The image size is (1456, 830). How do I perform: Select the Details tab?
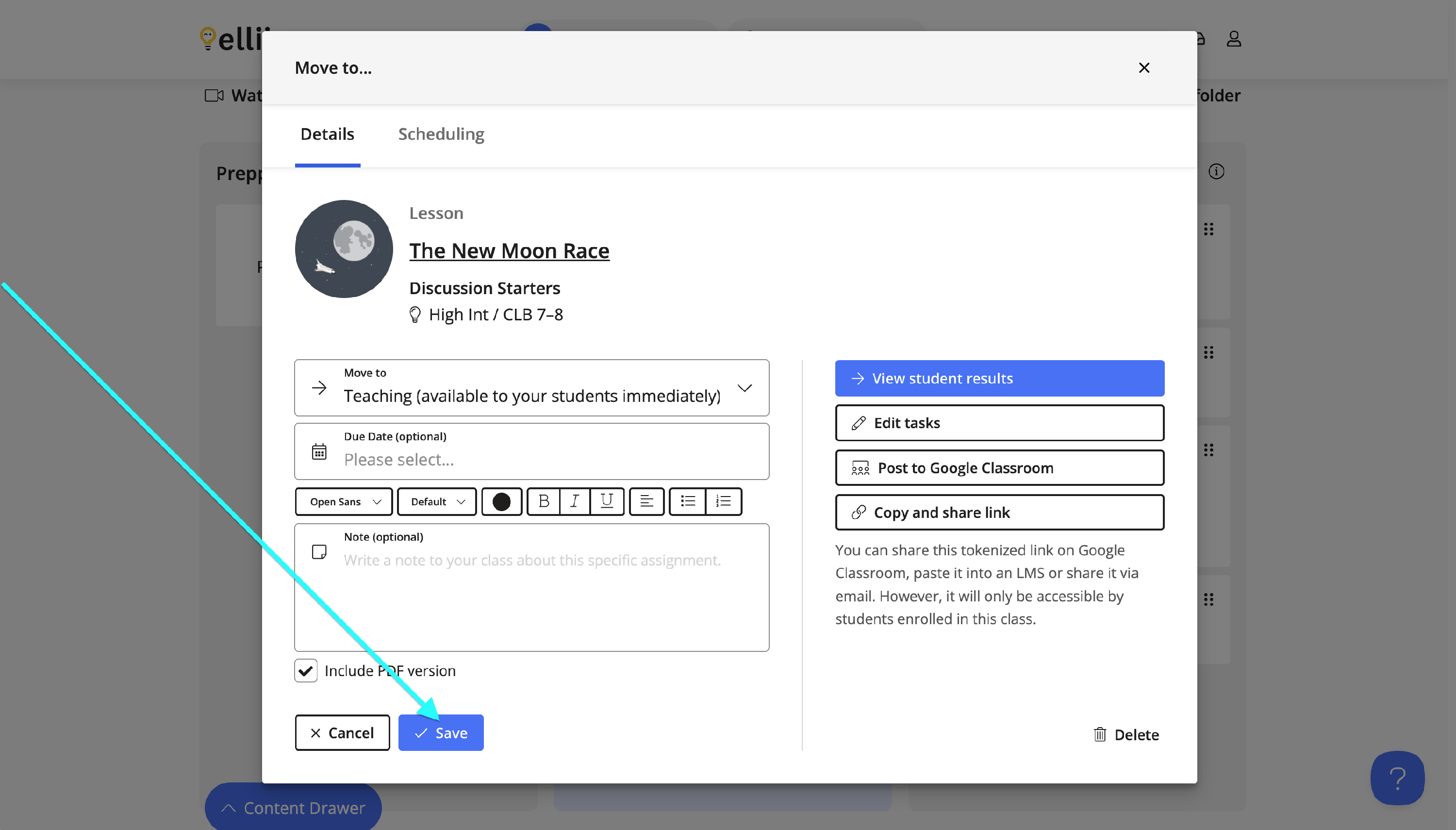(327, 134)
